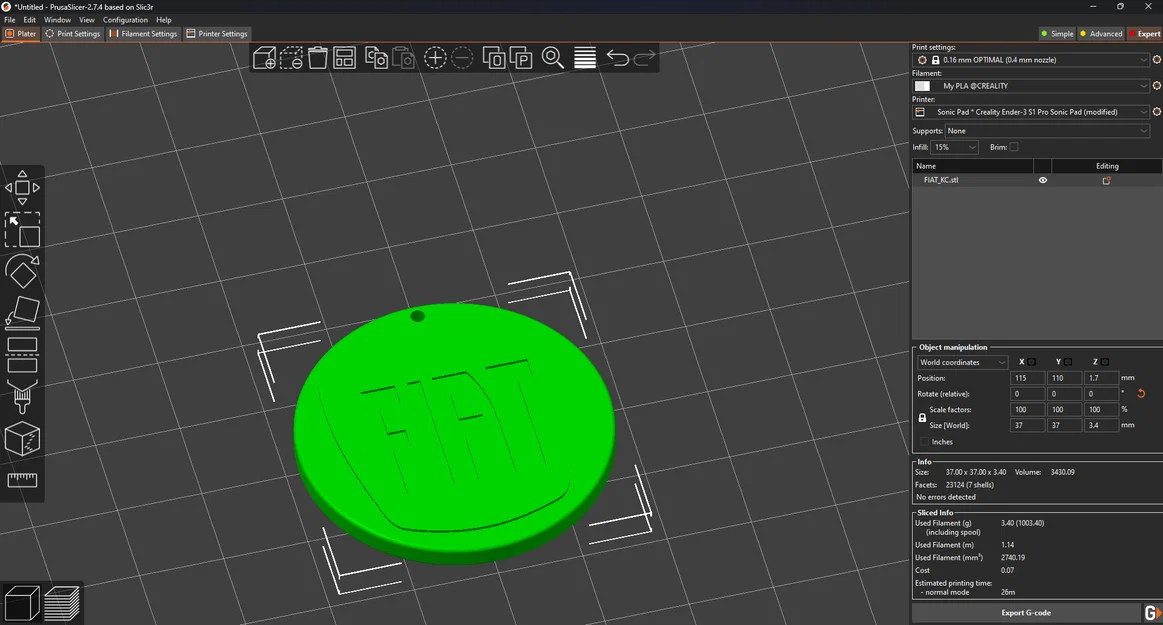Switch to 3D editor view cube
1163x625 pixels.
(x=22, y=603)
